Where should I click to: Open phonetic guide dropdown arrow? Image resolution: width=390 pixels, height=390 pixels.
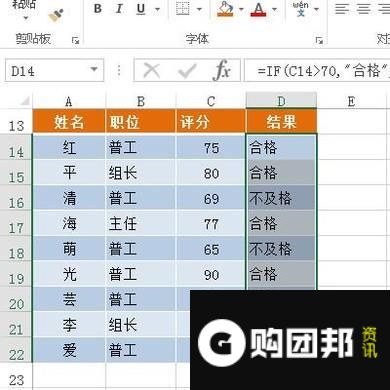tap(316, 9)
